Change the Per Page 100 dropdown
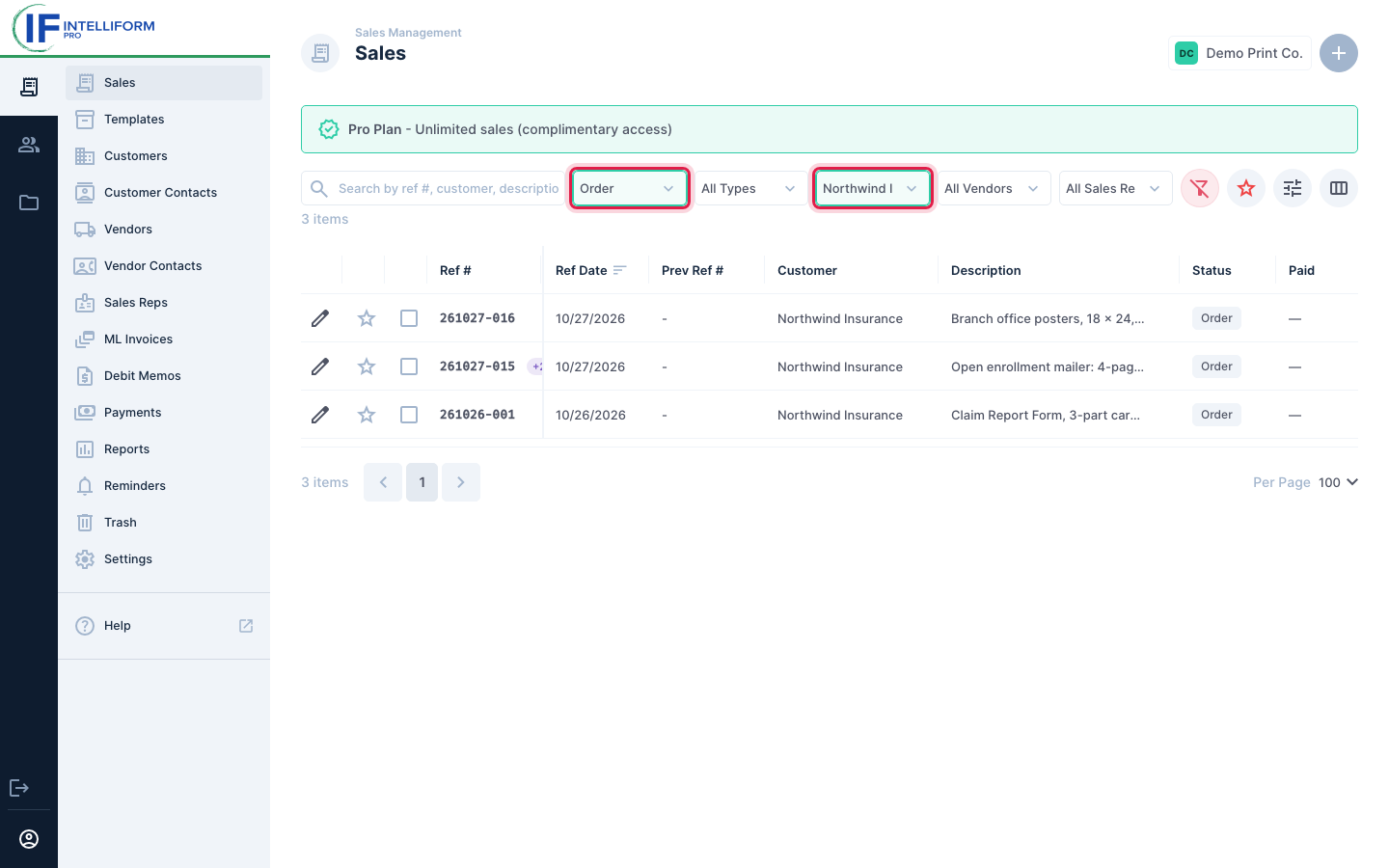 pyautogui.click(x=1338, y=482)
